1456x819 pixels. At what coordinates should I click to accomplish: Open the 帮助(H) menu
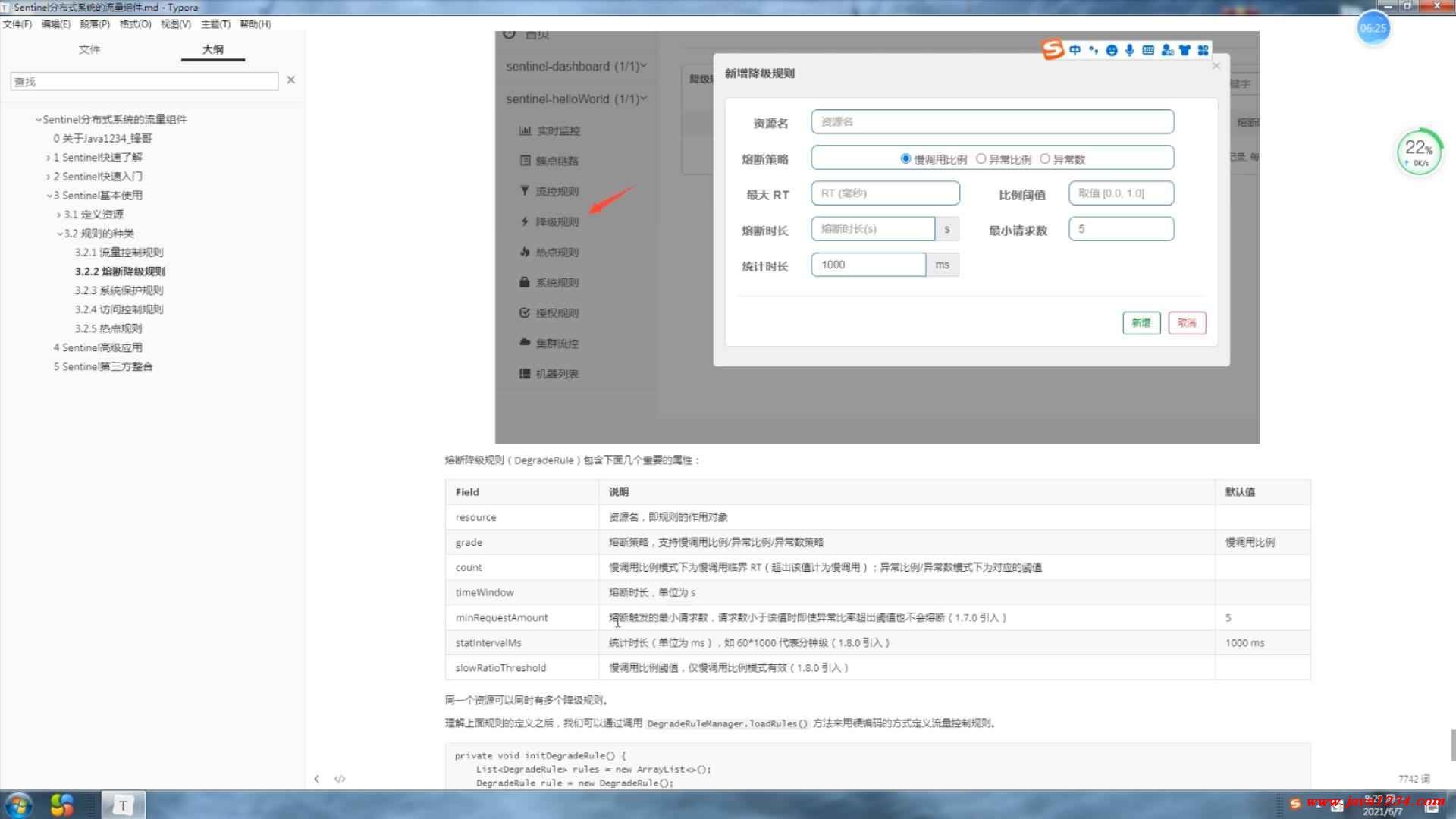pos(256,24)
